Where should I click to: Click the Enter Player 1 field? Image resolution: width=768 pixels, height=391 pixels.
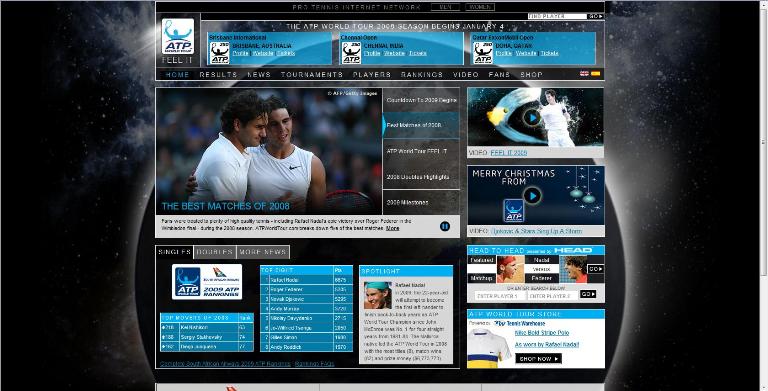coord(499,296)
